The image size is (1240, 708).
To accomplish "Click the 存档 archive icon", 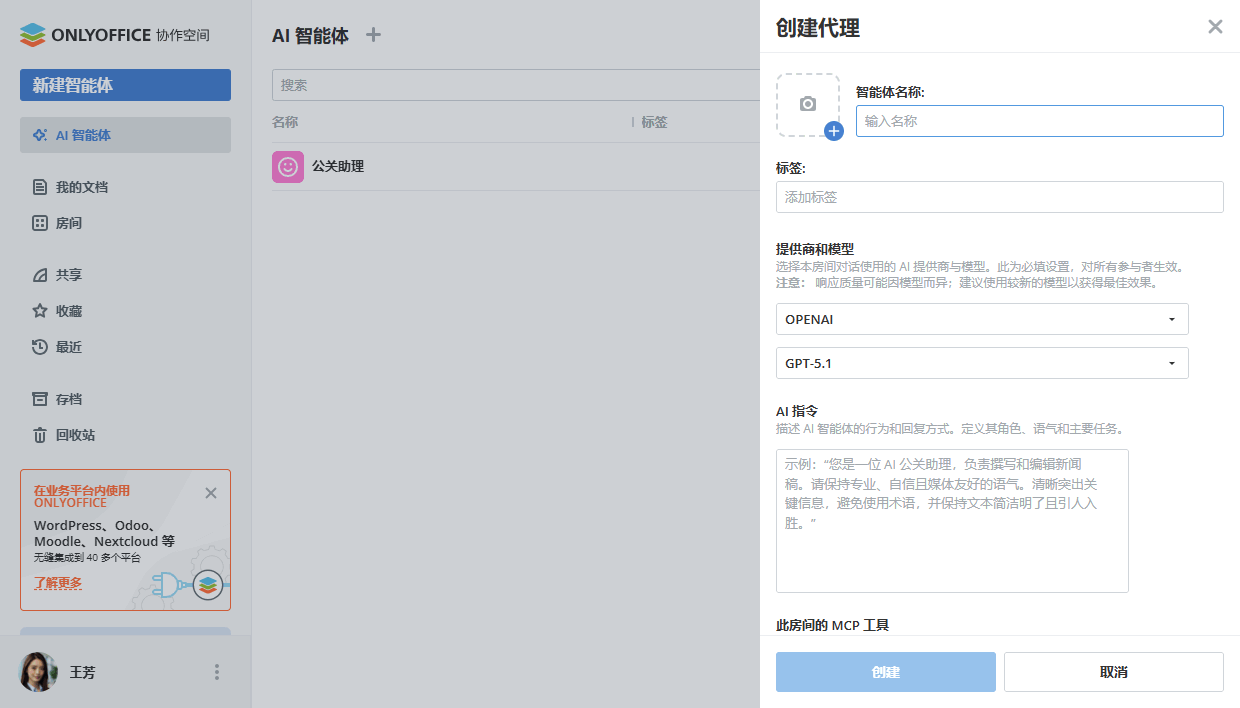I will [42, 398].
